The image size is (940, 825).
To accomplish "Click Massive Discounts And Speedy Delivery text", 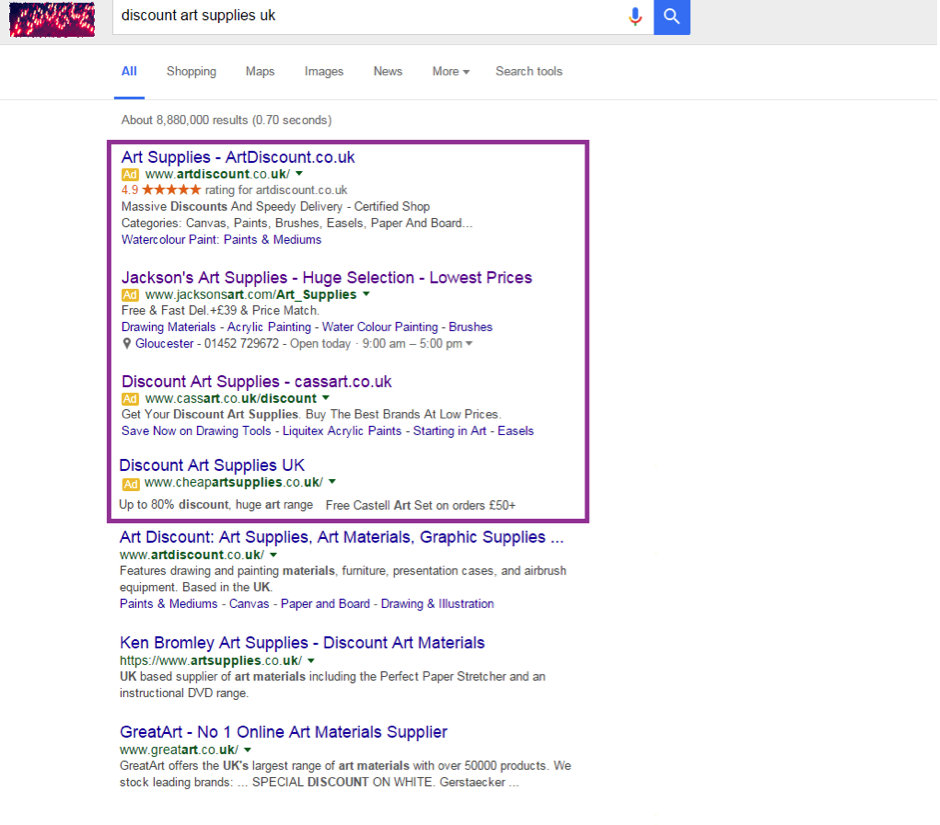I will click(x=232, y=207).
